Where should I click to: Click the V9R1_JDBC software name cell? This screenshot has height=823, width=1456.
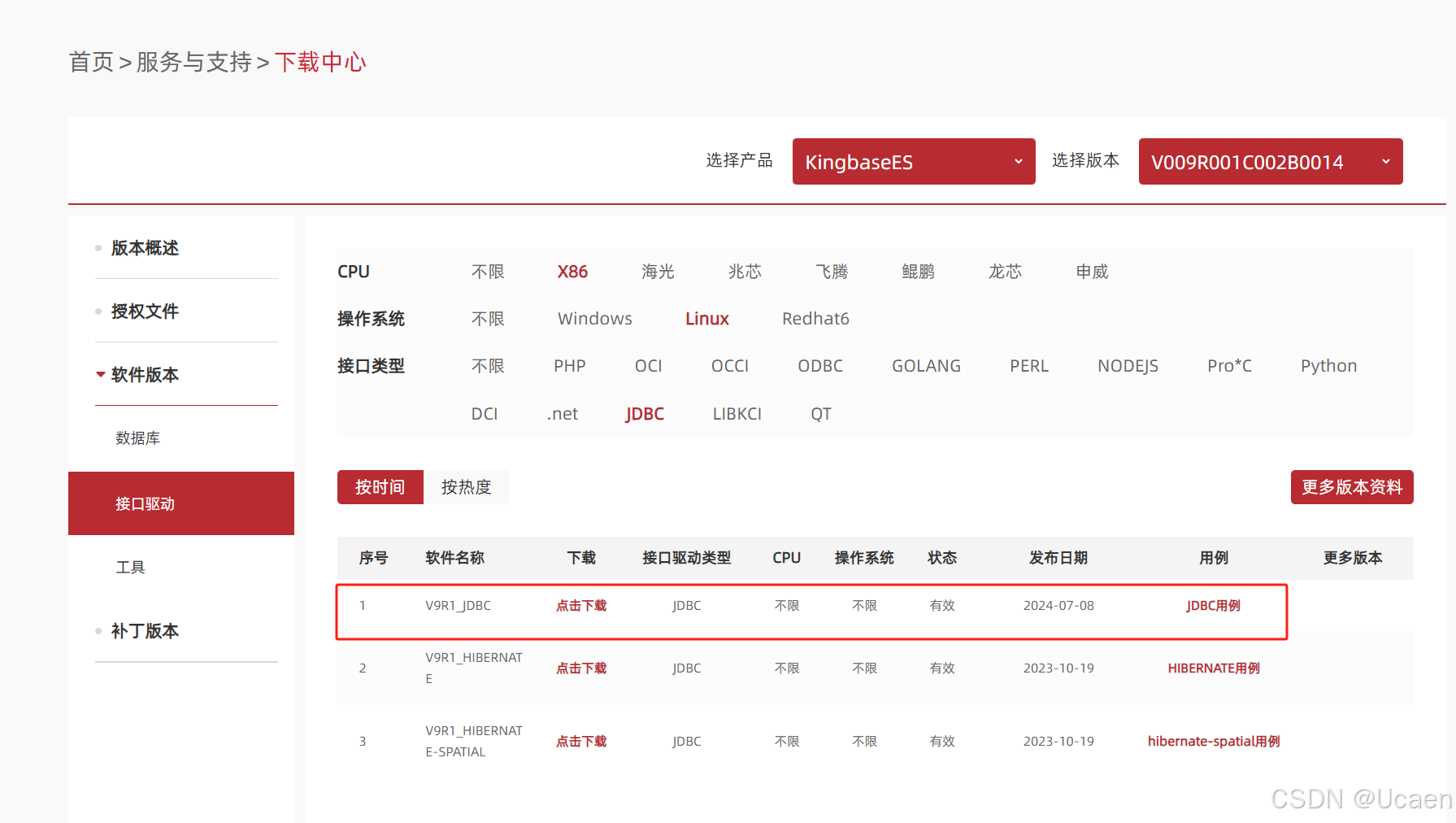point(458,606)
